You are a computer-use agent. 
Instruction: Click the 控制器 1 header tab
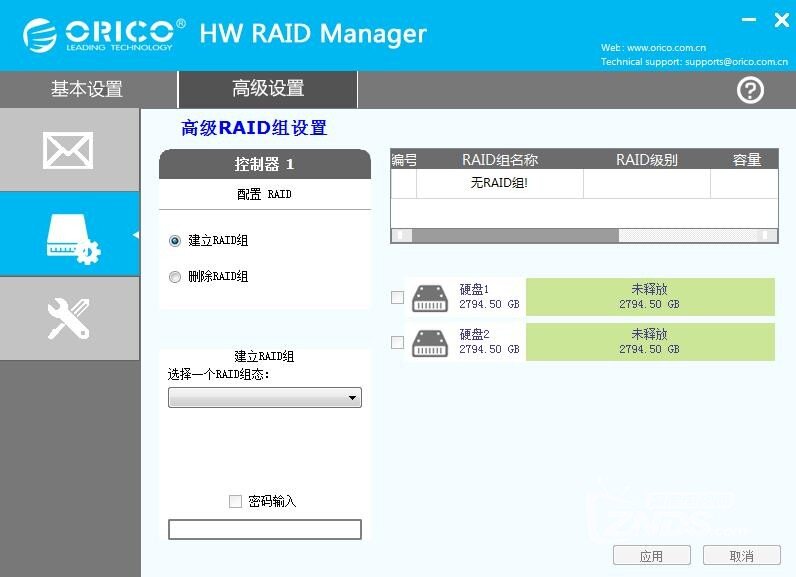pos(264,164)
